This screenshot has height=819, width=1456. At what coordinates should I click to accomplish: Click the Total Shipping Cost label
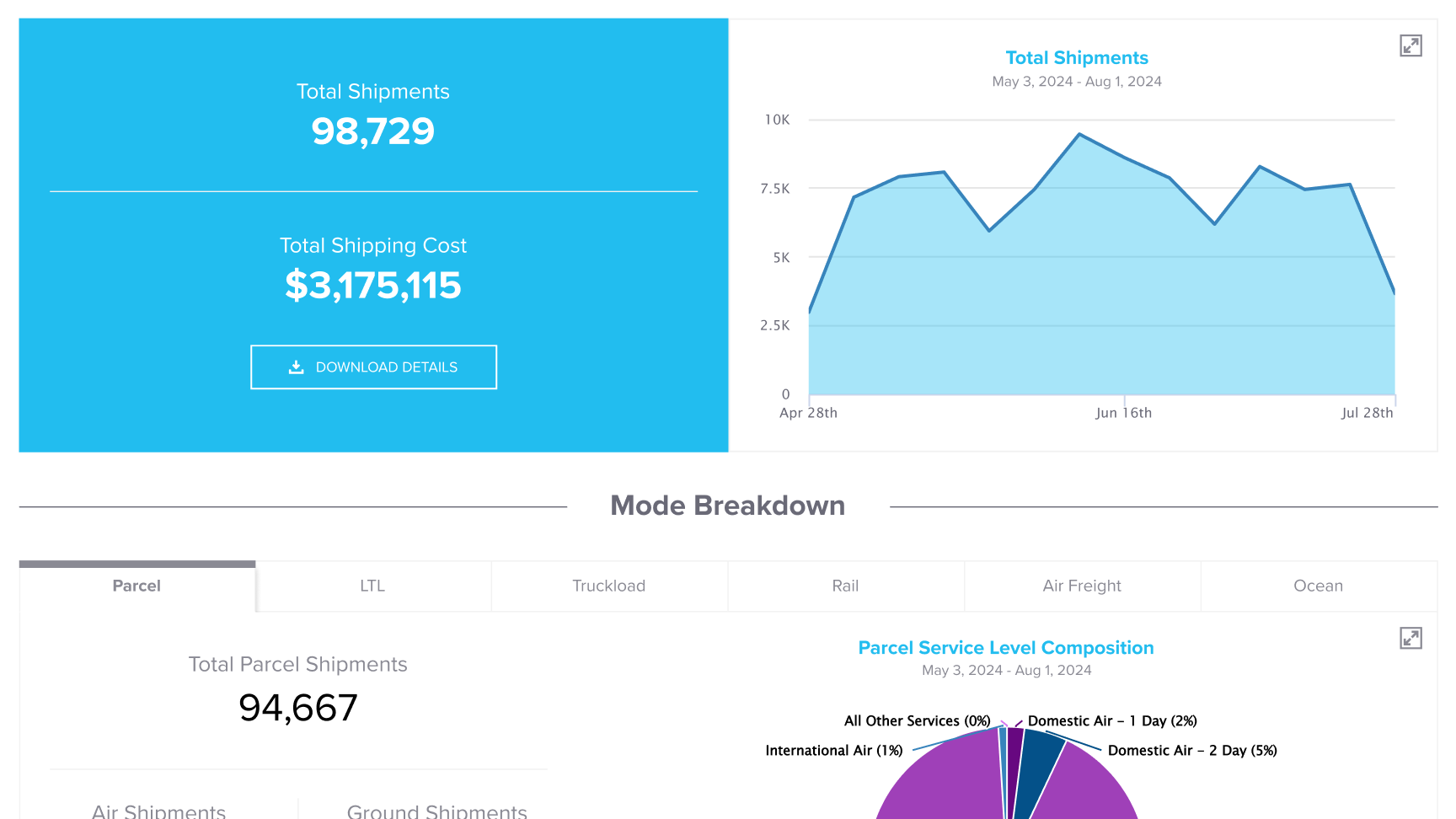(x=373, y=245)
